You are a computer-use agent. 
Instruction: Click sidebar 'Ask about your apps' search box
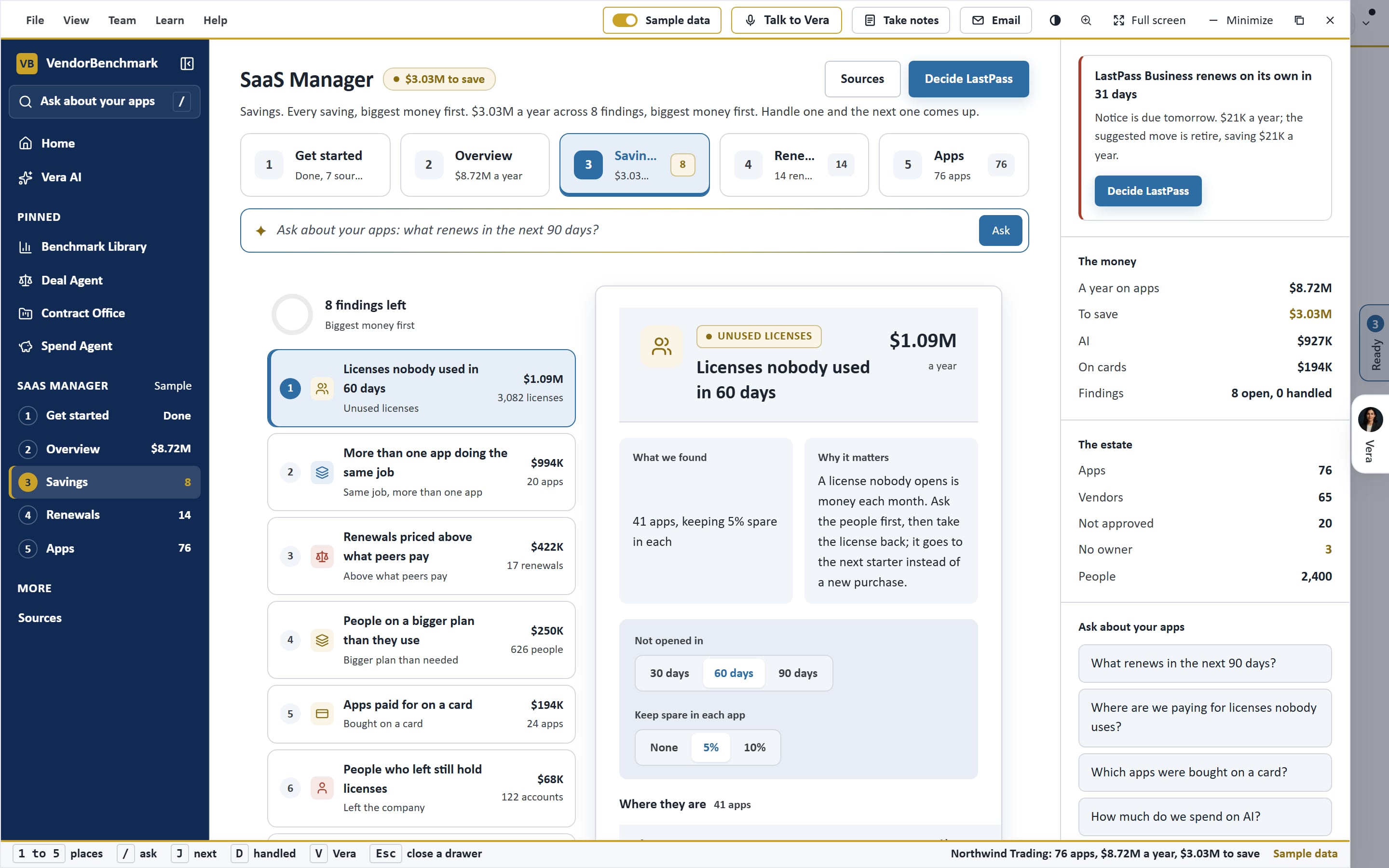pos(105,102)
